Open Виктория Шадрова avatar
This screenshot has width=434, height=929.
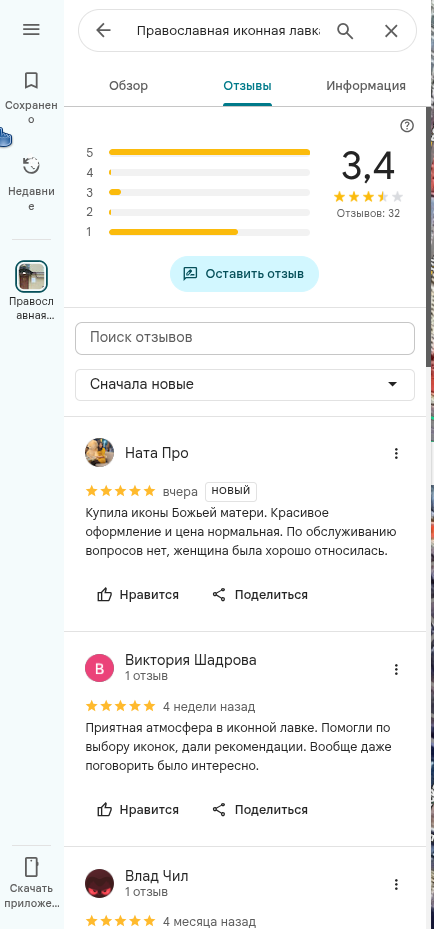click(x=100, y=669)
